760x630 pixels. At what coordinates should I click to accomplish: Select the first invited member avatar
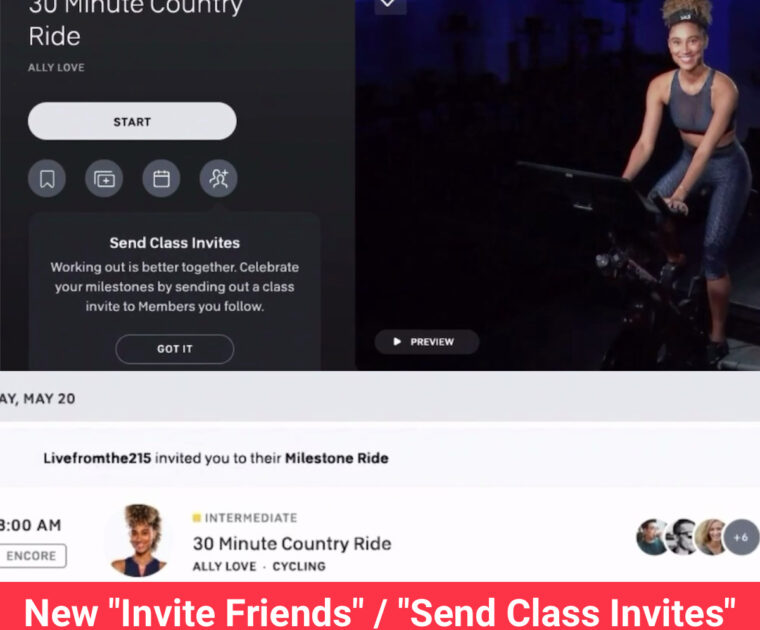point(652,537)
